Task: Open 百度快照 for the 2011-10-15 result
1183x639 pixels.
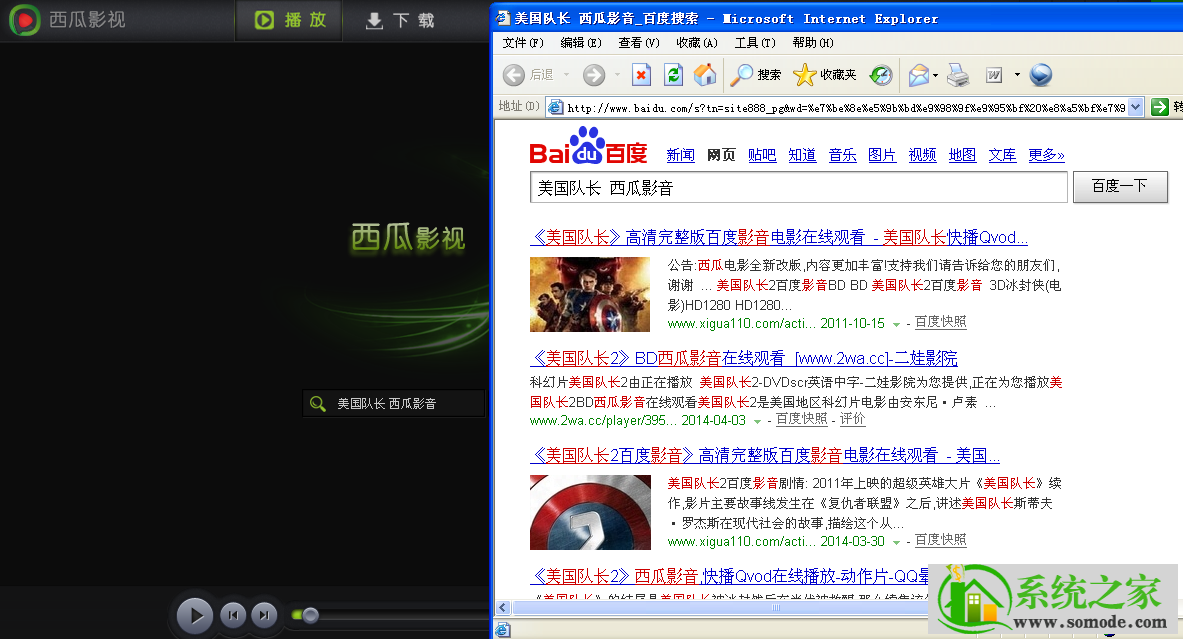Action: tap(940, 322)
